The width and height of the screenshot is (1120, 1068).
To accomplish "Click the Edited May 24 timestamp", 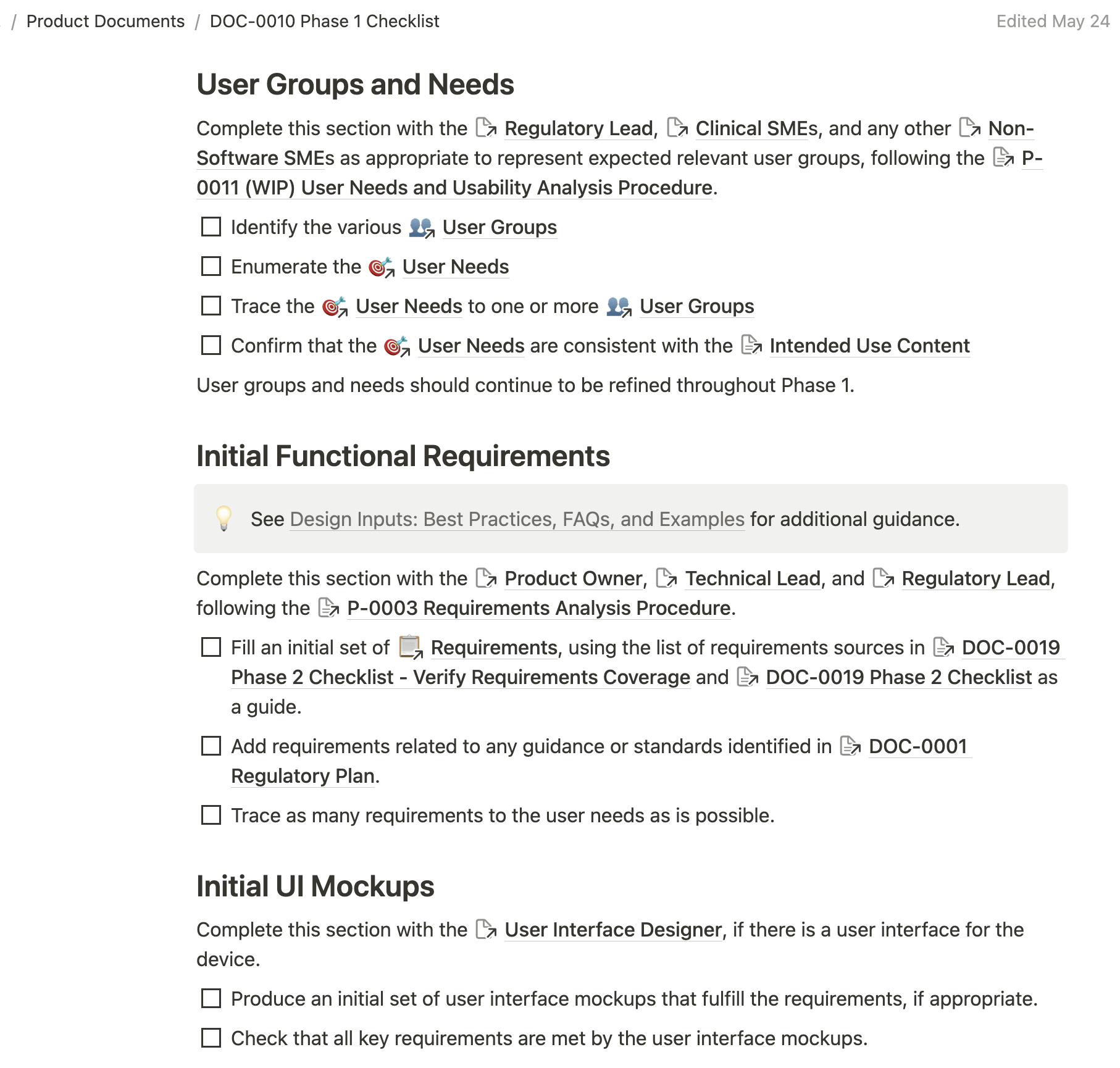I will coord(1052,21).
